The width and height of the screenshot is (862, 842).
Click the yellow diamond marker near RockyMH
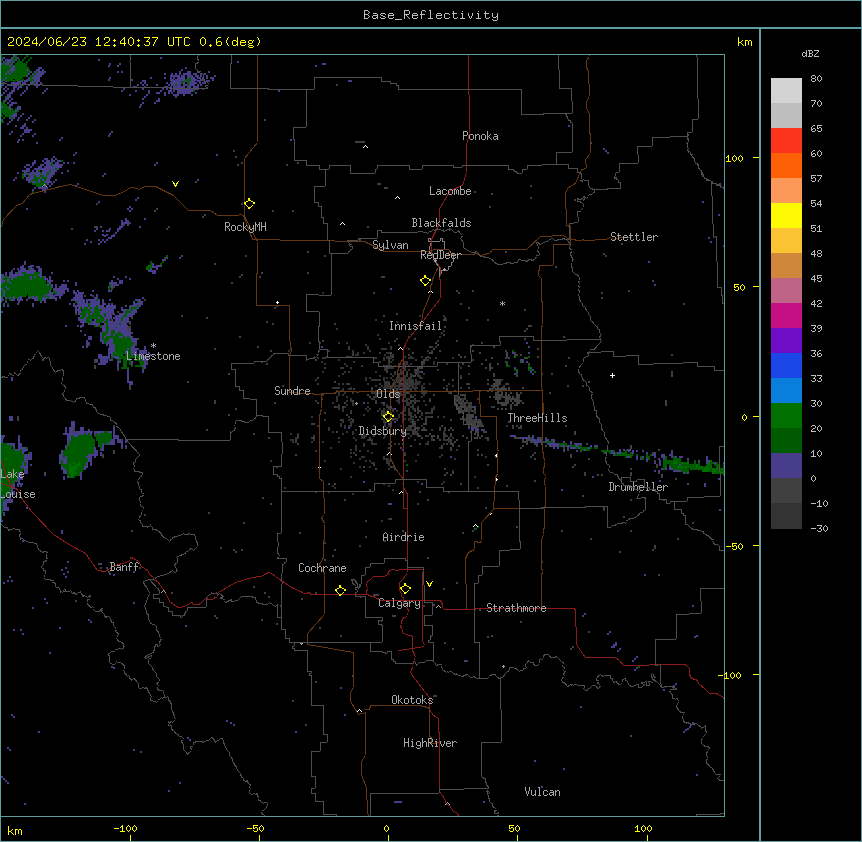click(249, 204)
